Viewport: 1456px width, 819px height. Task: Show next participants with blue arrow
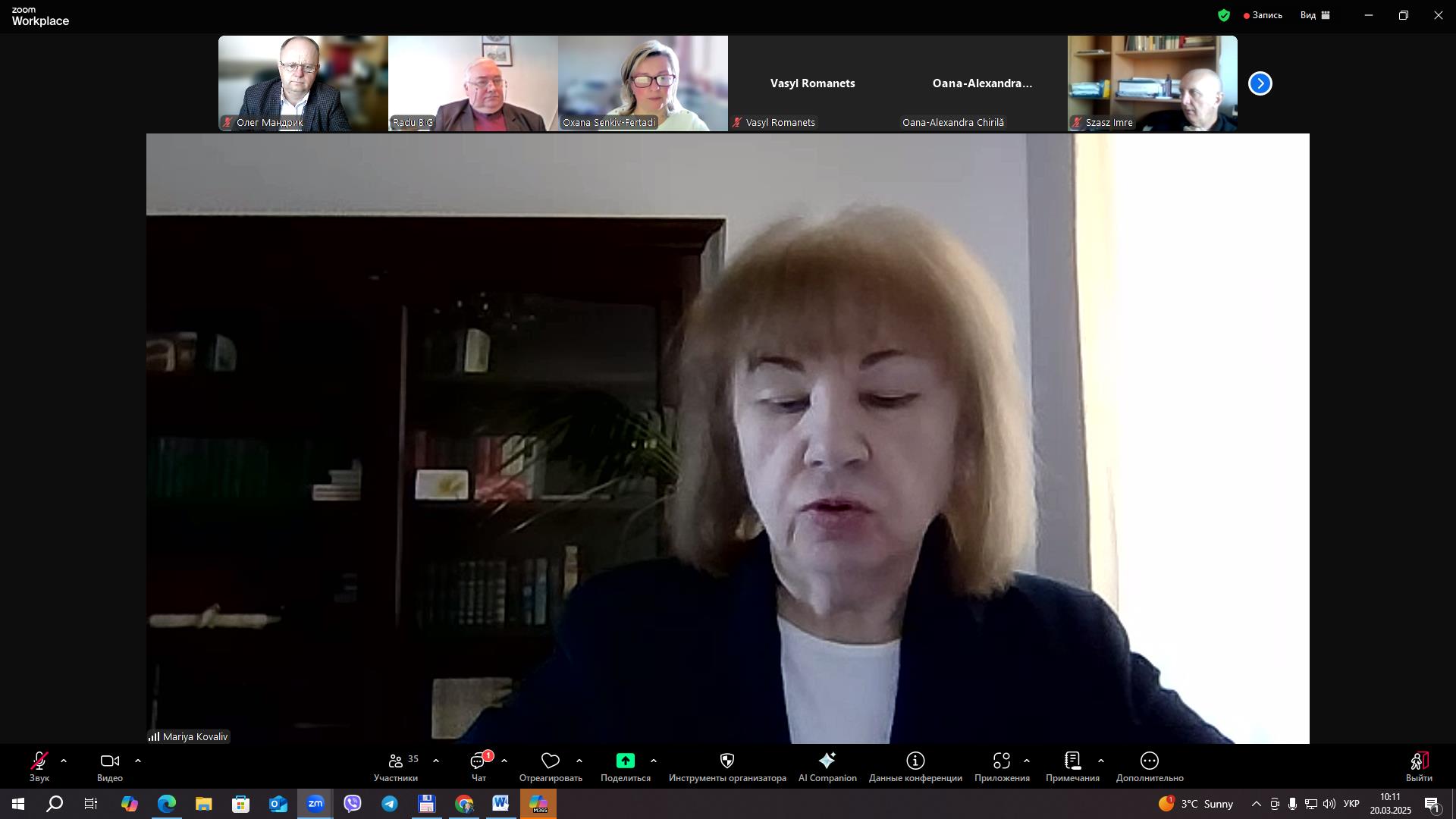[x=1260, y=83]
